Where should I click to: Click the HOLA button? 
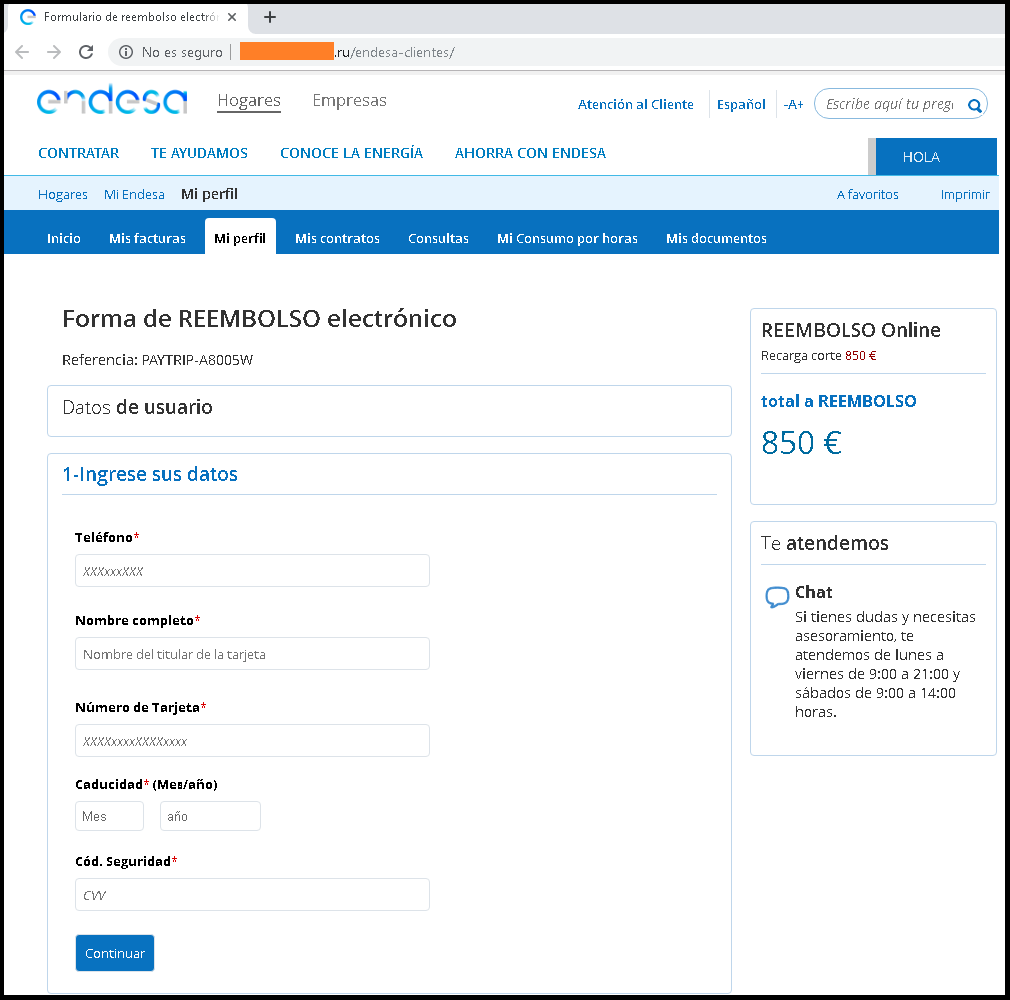click(921, 157)
